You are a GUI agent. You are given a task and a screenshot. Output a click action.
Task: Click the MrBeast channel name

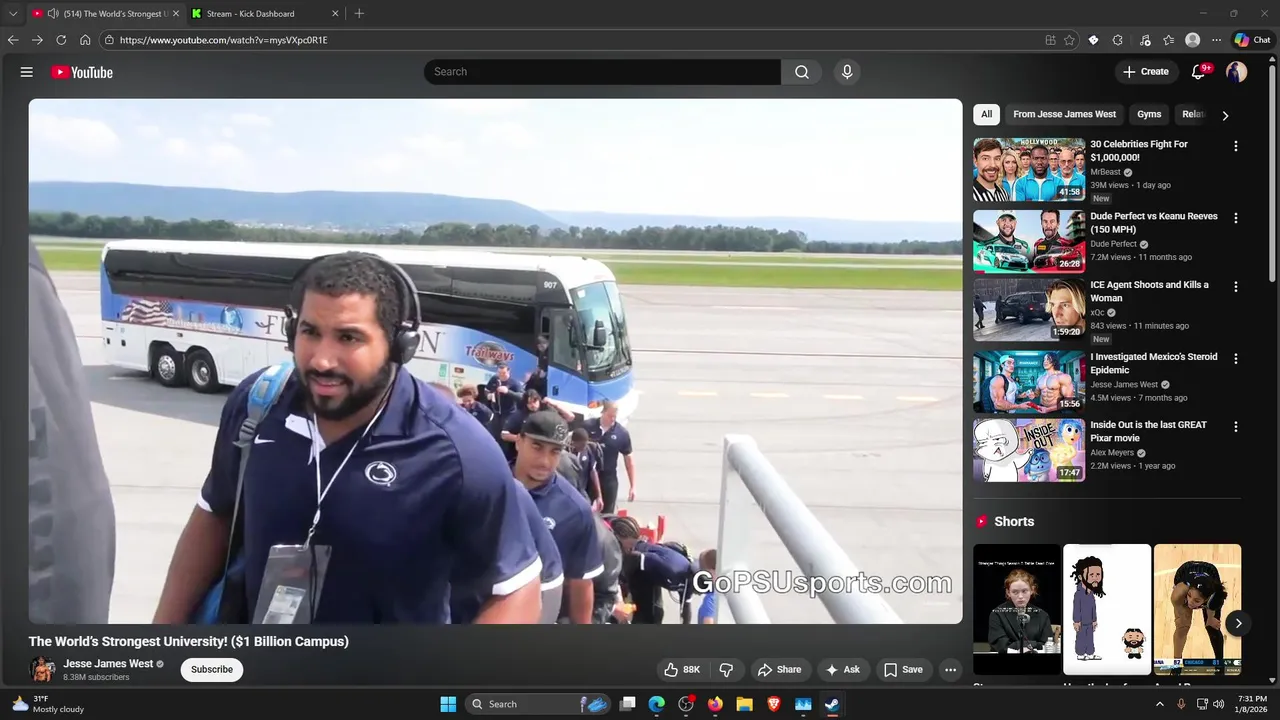[1105, 172]
